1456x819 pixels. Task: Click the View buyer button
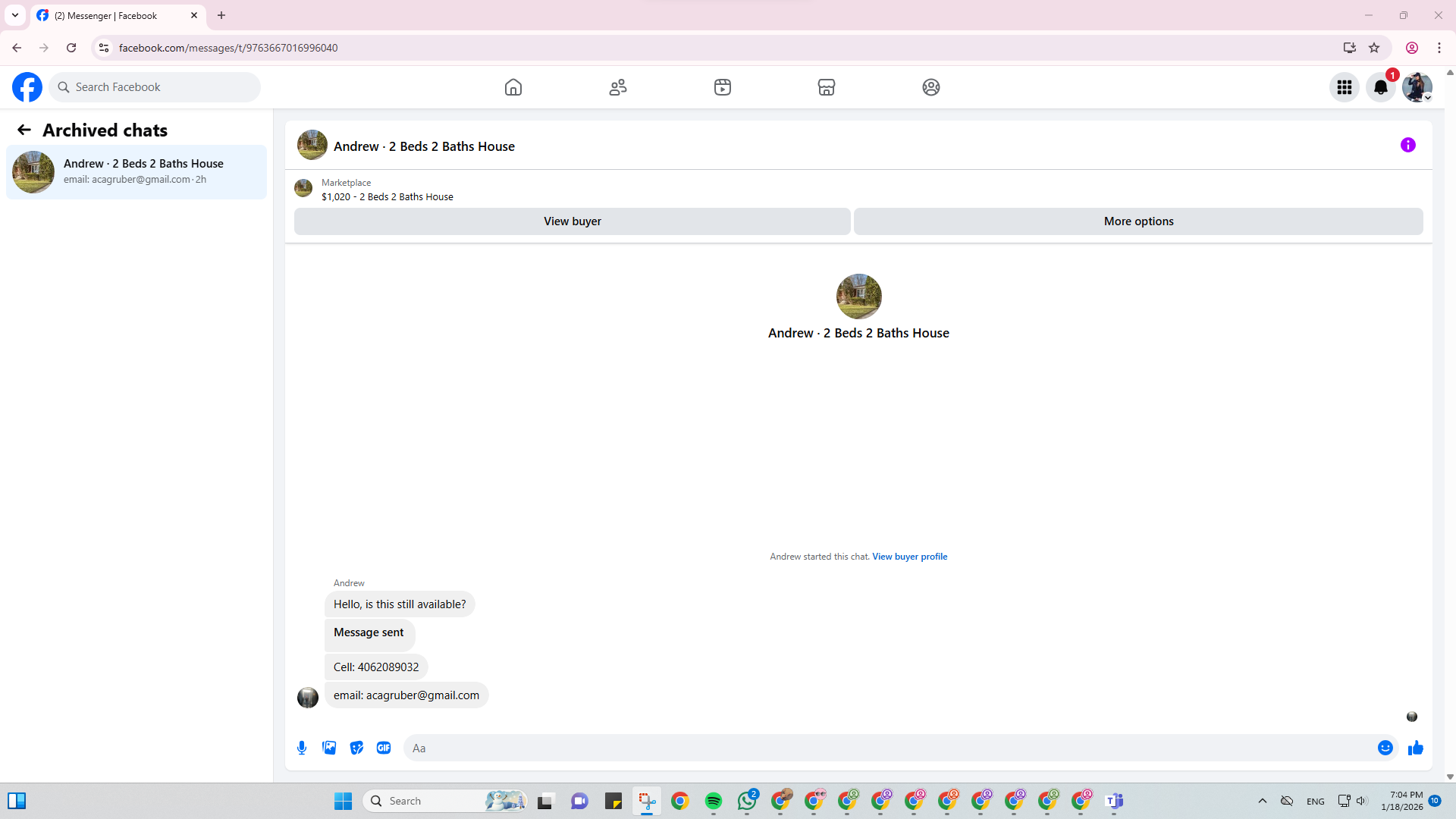tap(572, 221)
